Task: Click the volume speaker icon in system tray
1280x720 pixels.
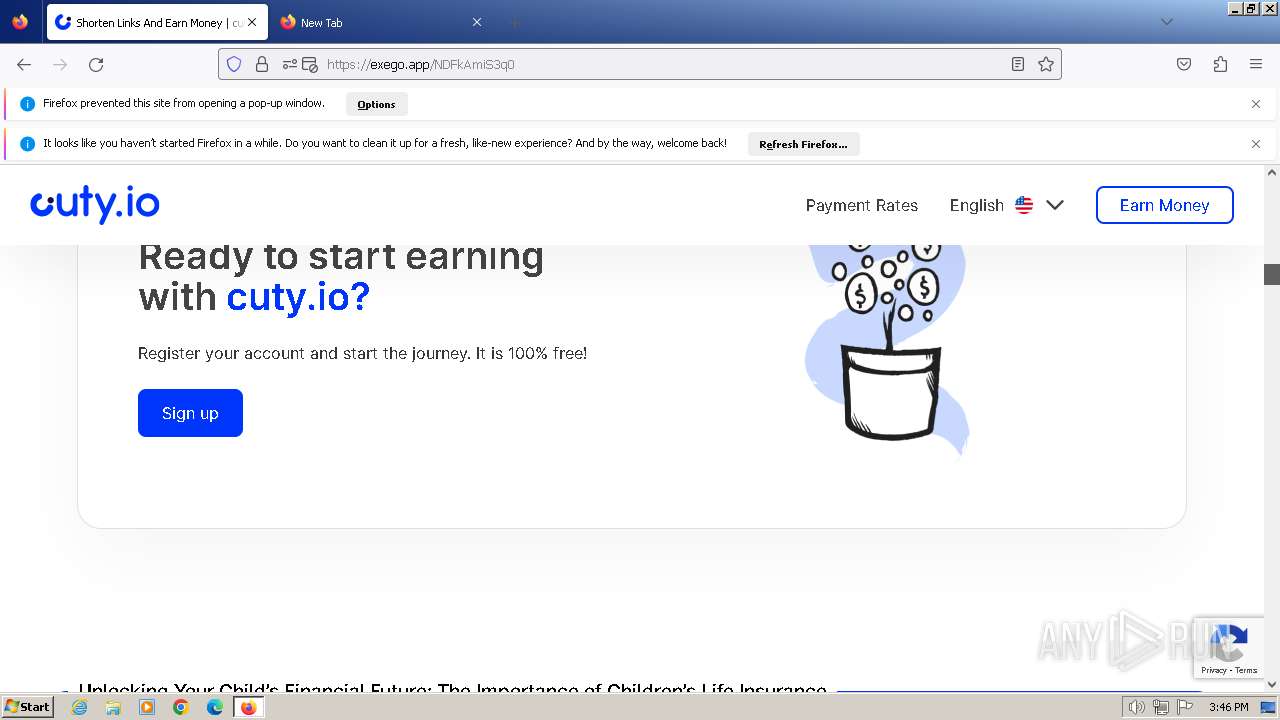Action: [1137, 707]
